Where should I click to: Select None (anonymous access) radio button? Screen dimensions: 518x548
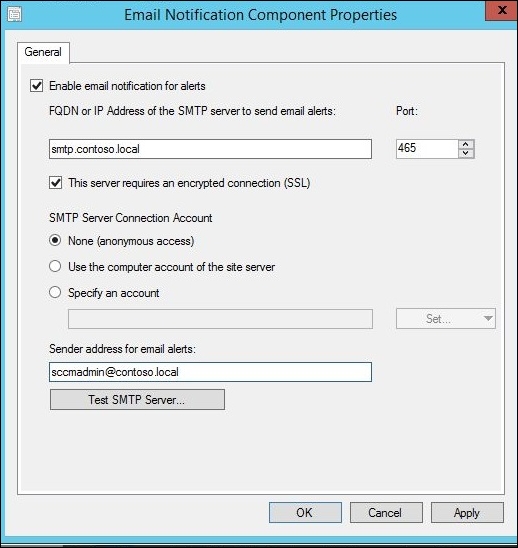point(55,240)
